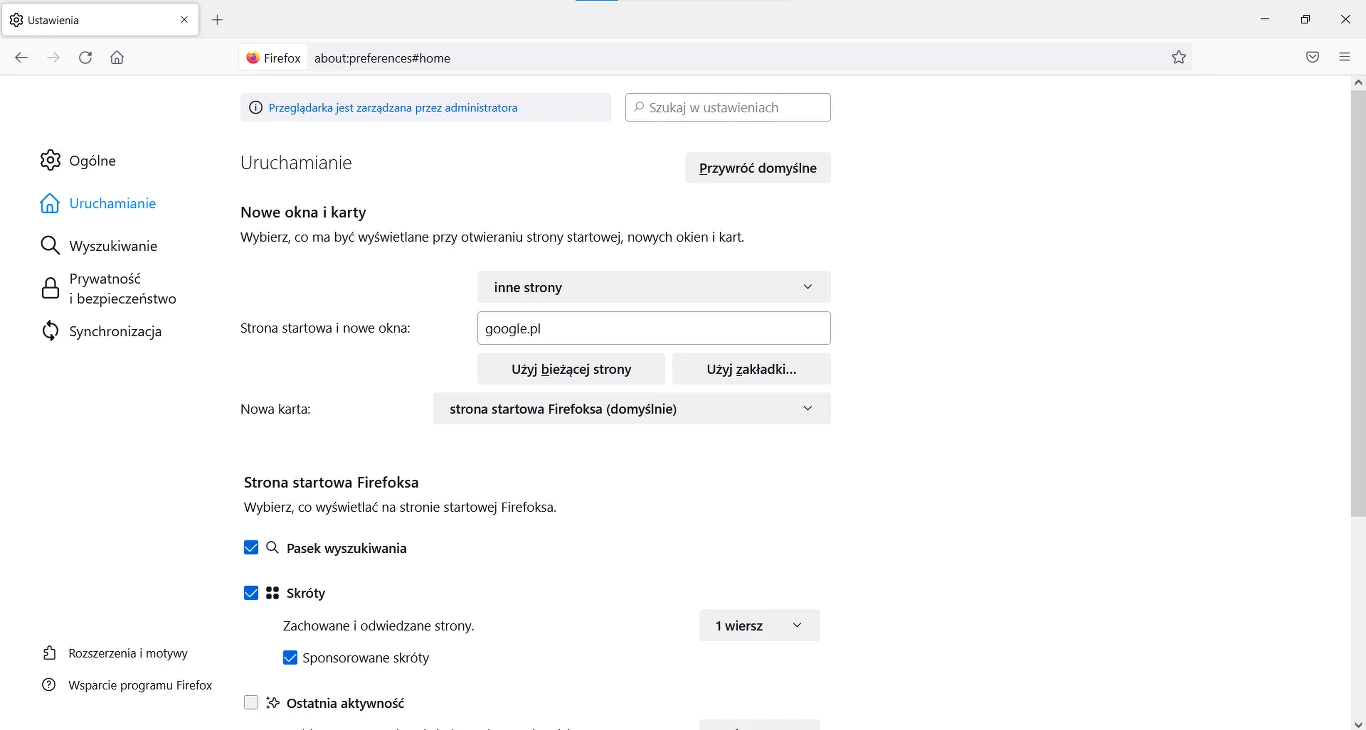Image resolution: width=1366 pixels, height=730 pixels.
Task: Uncheck Sponsorowane skróty option
Action: point(290,658)
